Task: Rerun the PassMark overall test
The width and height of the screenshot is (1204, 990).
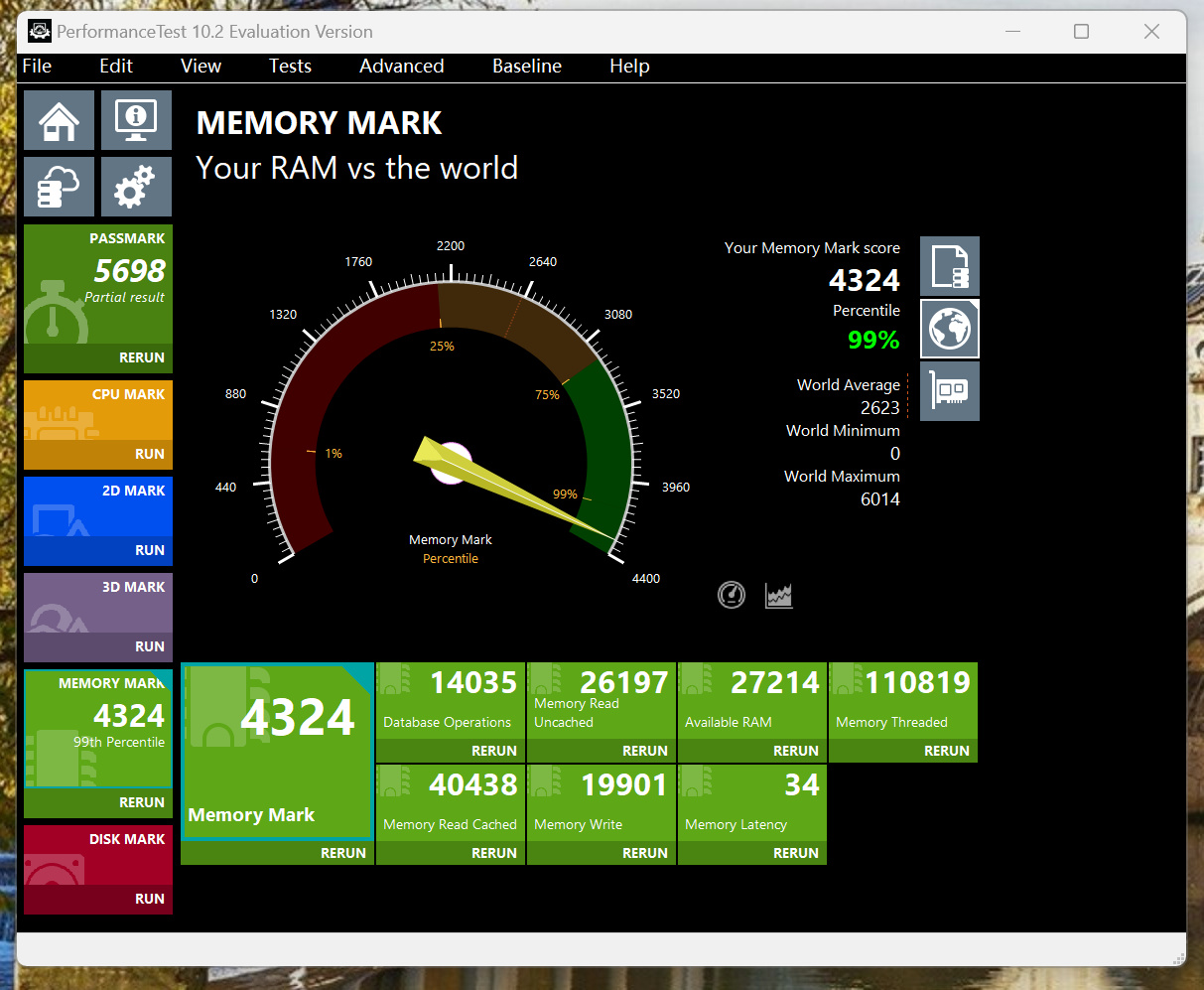Action: pos(98,357)
